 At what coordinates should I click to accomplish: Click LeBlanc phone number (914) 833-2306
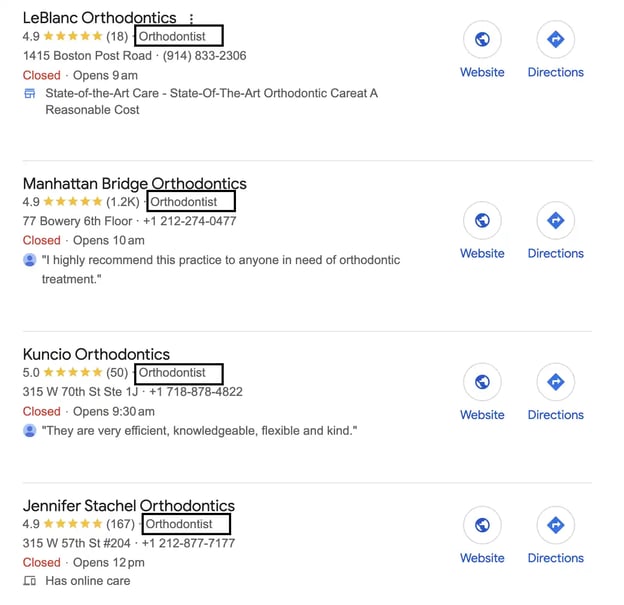pos(205,56)
